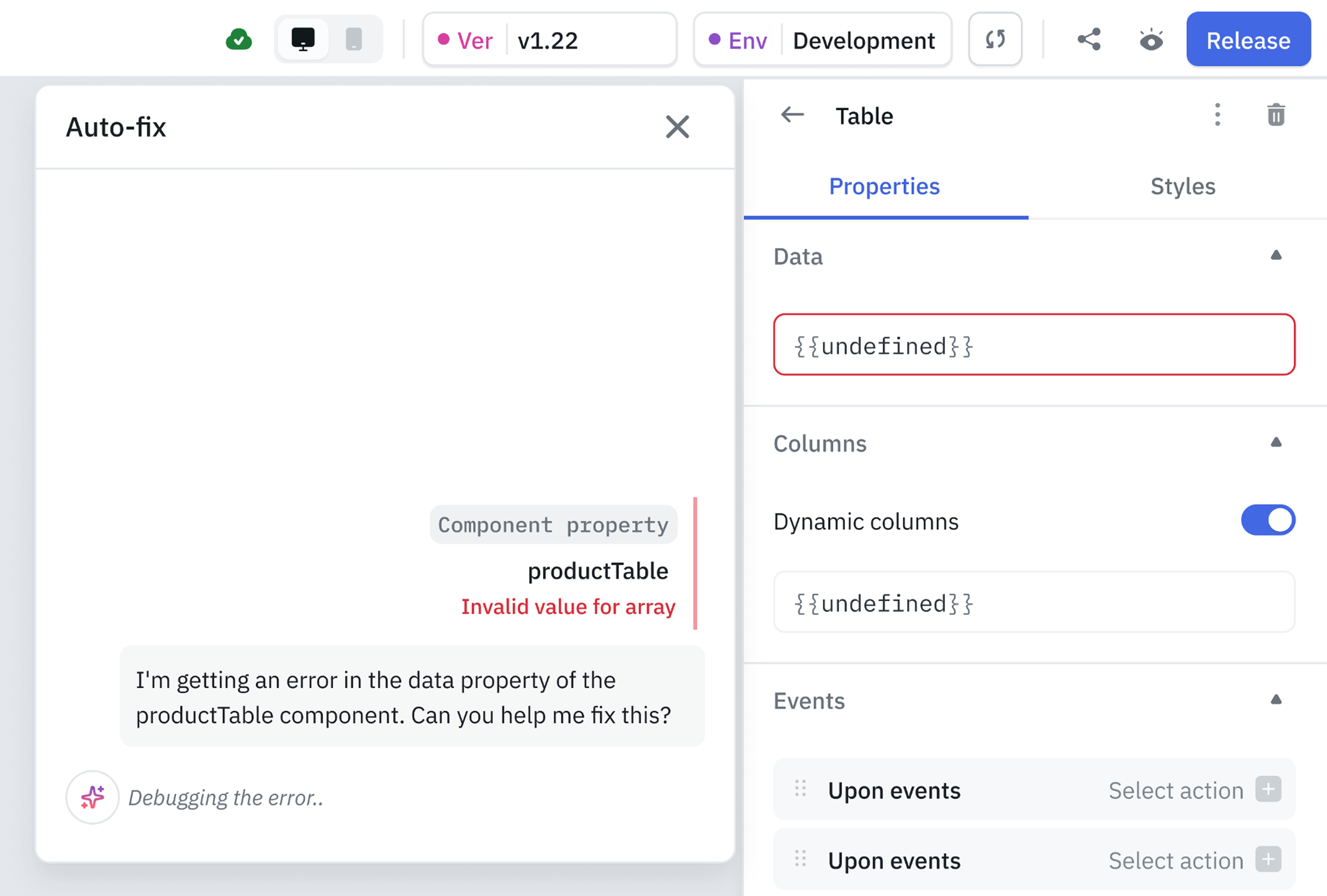The width and height of the screenshot is (1327, 896).
Task: Open the Table overflow menu
Action: coord(1217,115)
